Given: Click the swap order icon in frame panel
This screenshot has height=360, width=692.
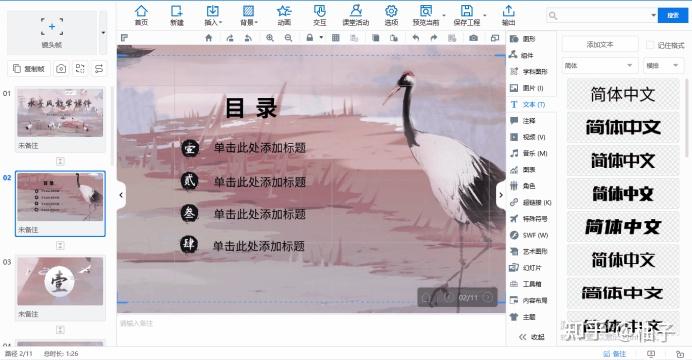Looking at the screenshot, I should pos(99,68).
